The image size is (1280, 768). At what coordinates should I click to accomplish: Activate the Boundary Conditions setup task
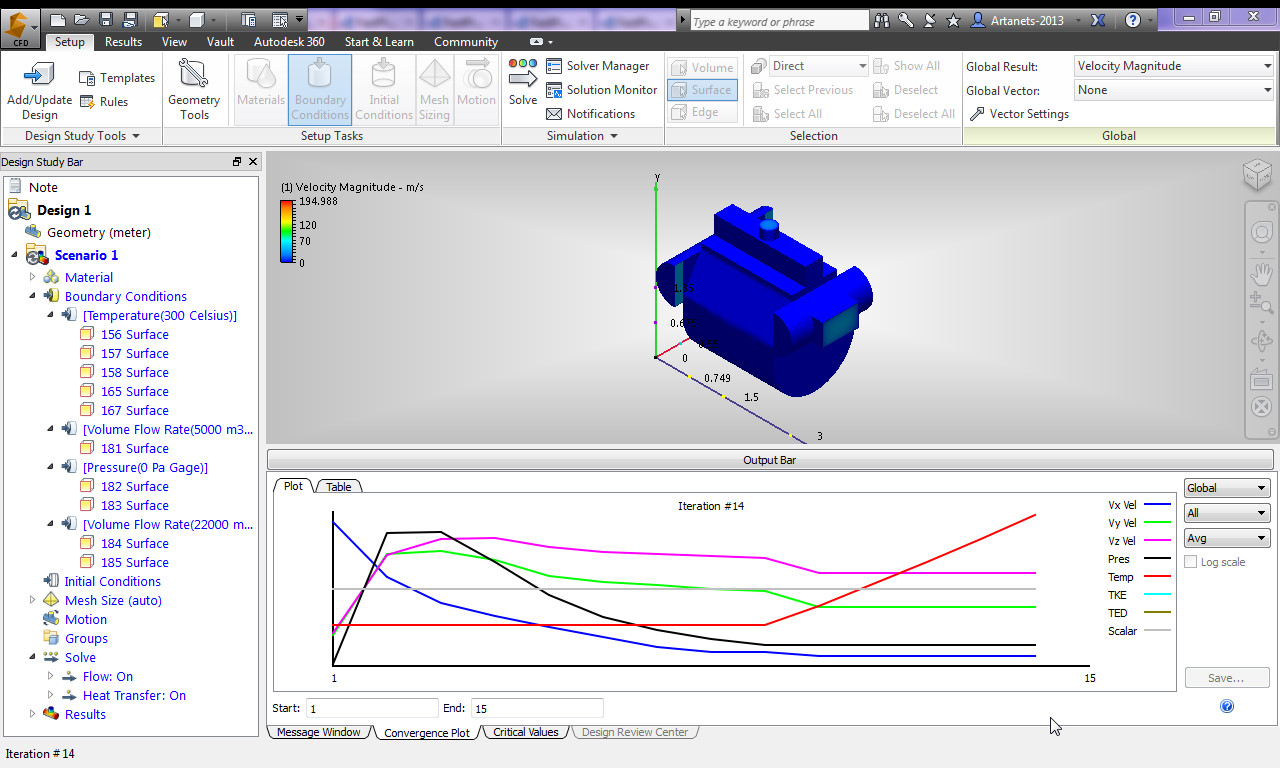pyautogui.click(x=320, y=90)
